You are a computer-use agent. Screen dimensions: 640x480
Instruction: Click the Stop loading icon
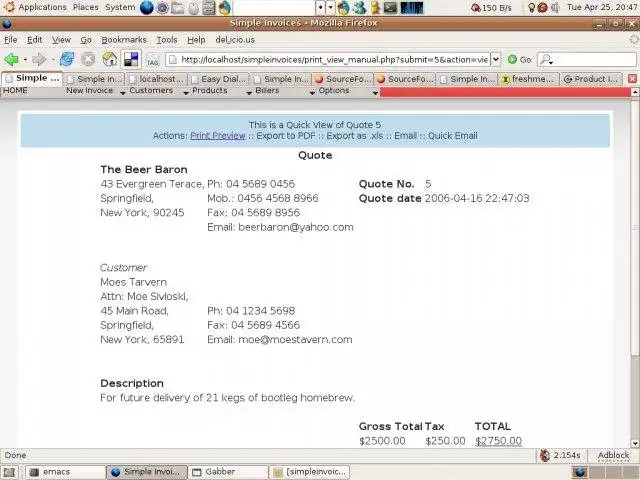(x=88, y=60)
